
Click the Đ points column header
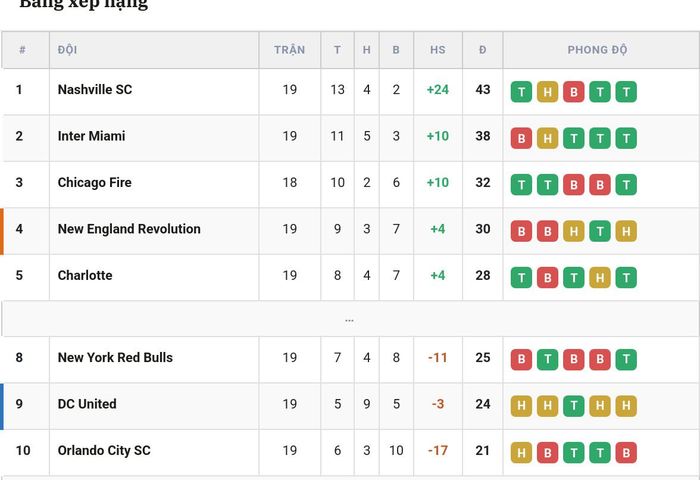pyautogui.click(x=483, y=50)
